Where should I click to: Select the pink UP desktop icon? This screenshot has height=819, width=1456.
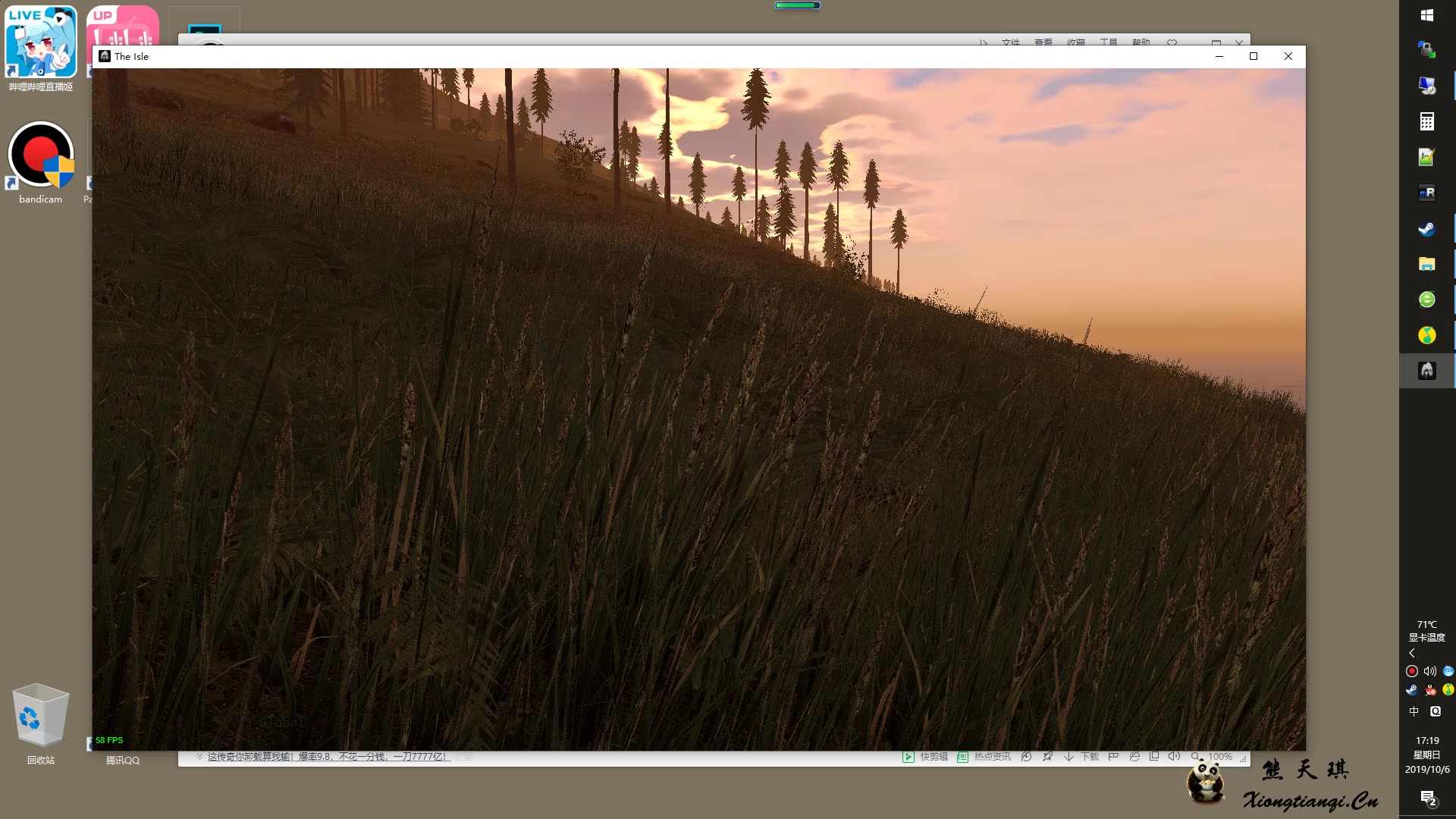pos(123,26)
